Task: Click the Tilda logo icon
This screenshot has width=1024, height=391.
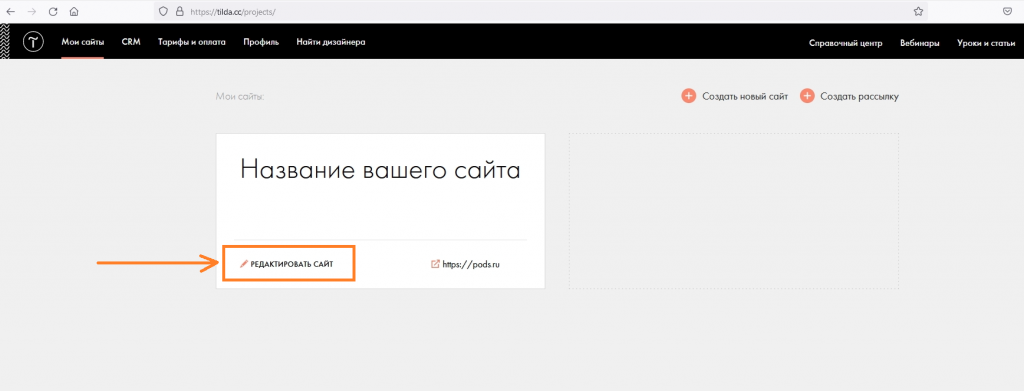Action: [33, 42]
